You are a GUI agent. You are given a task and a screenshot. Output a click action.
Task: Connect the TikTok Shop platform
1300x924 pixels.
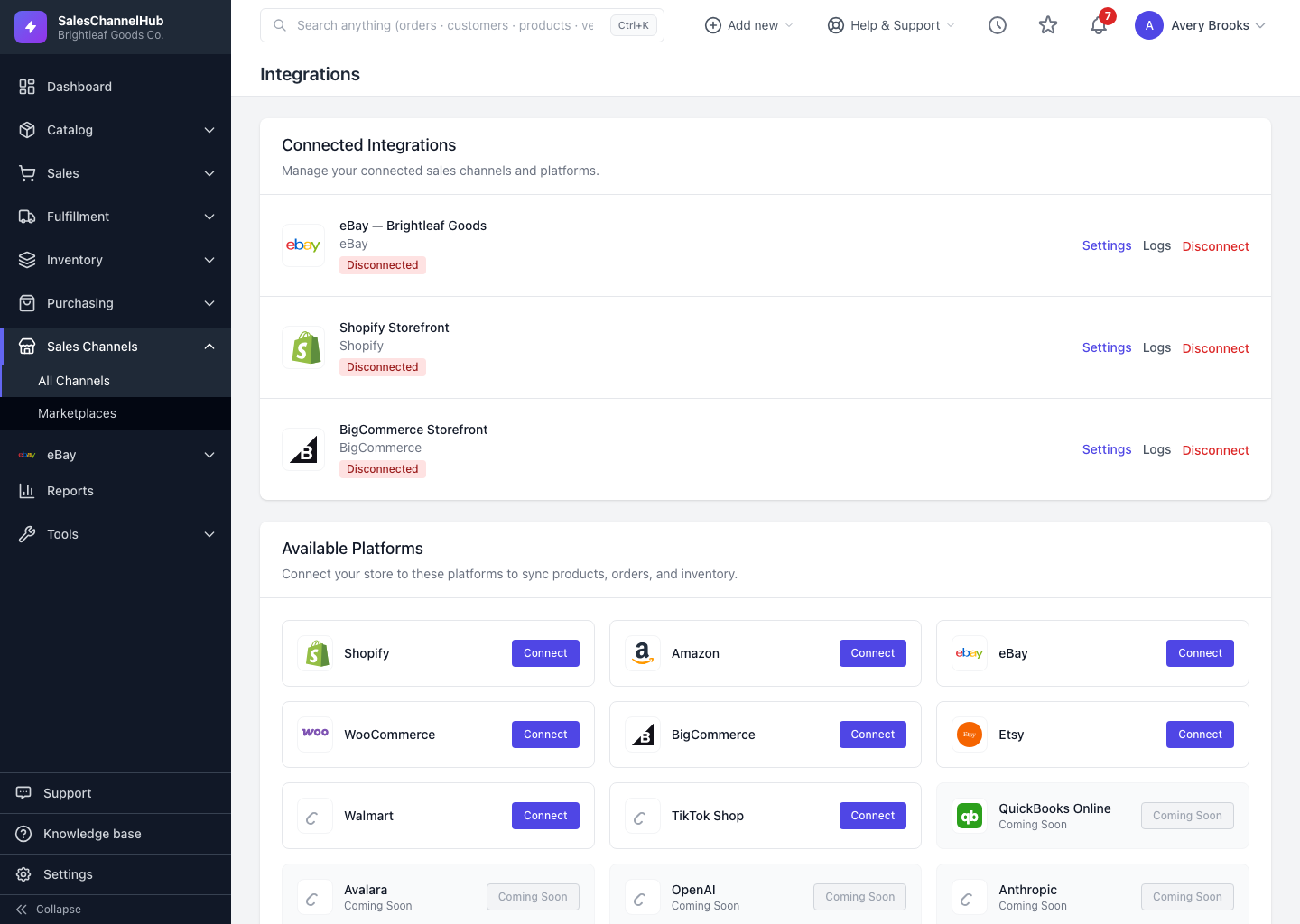873,816
